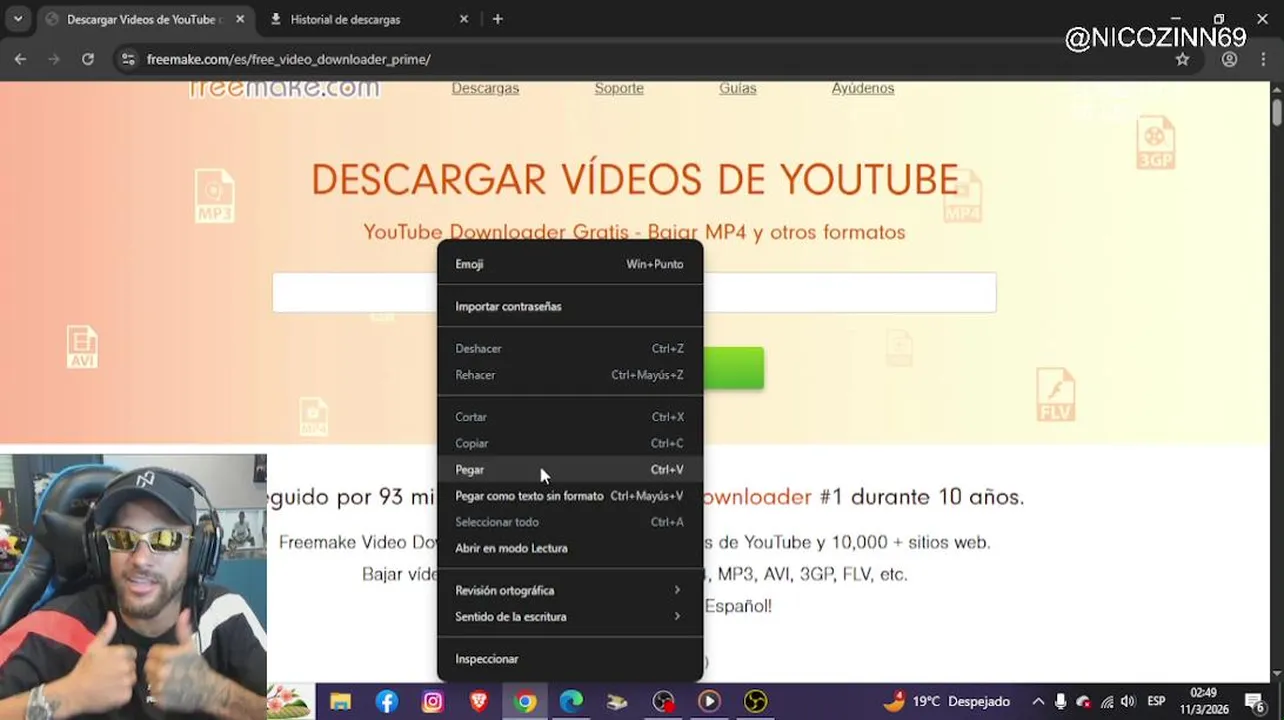Click the orange play-button taskbar app
The width and height of the screenshot is (1284, 720).
[709, 702]
